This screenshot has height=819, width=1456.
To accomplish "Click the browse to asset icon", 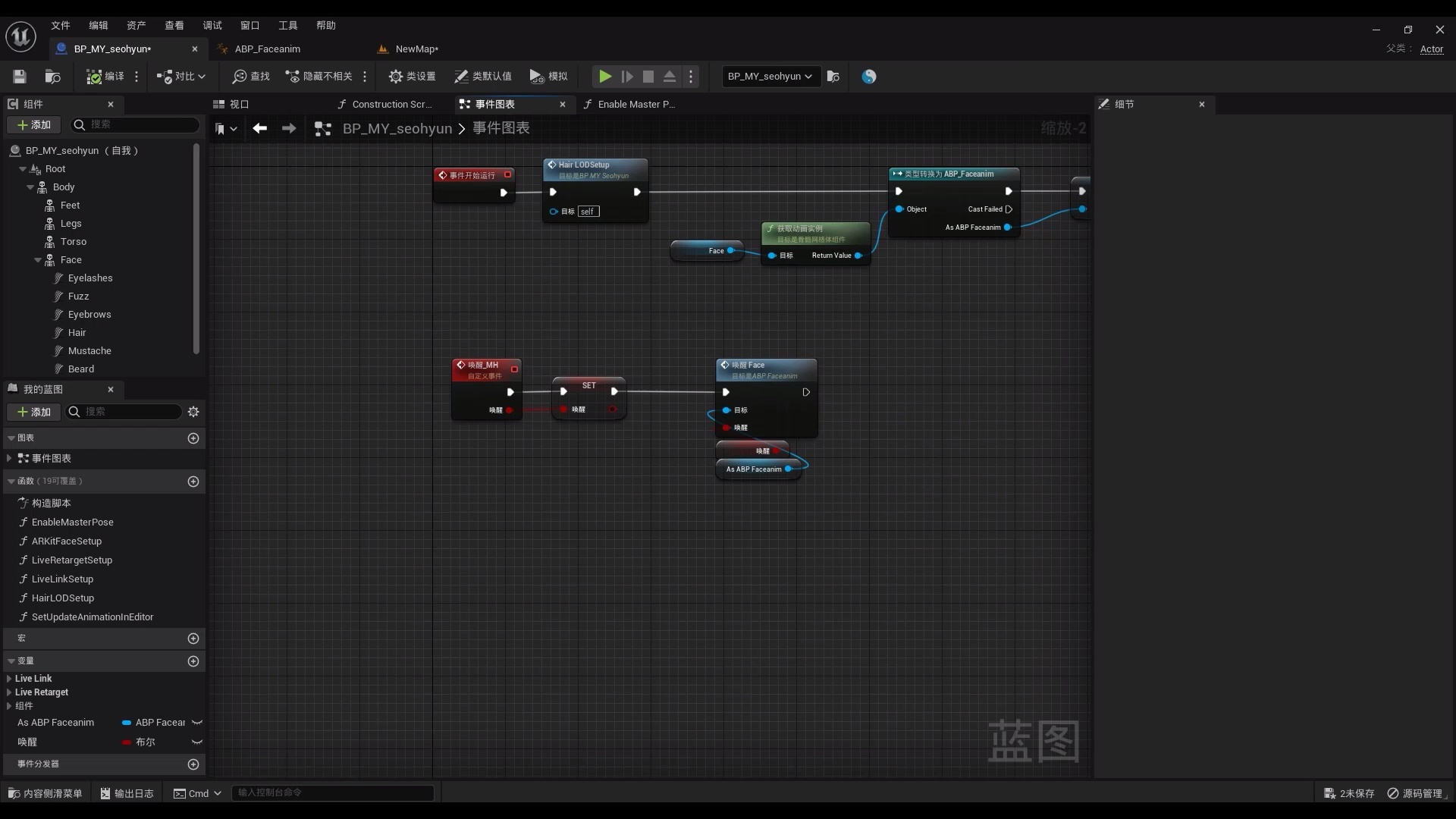I will (53, 77).
